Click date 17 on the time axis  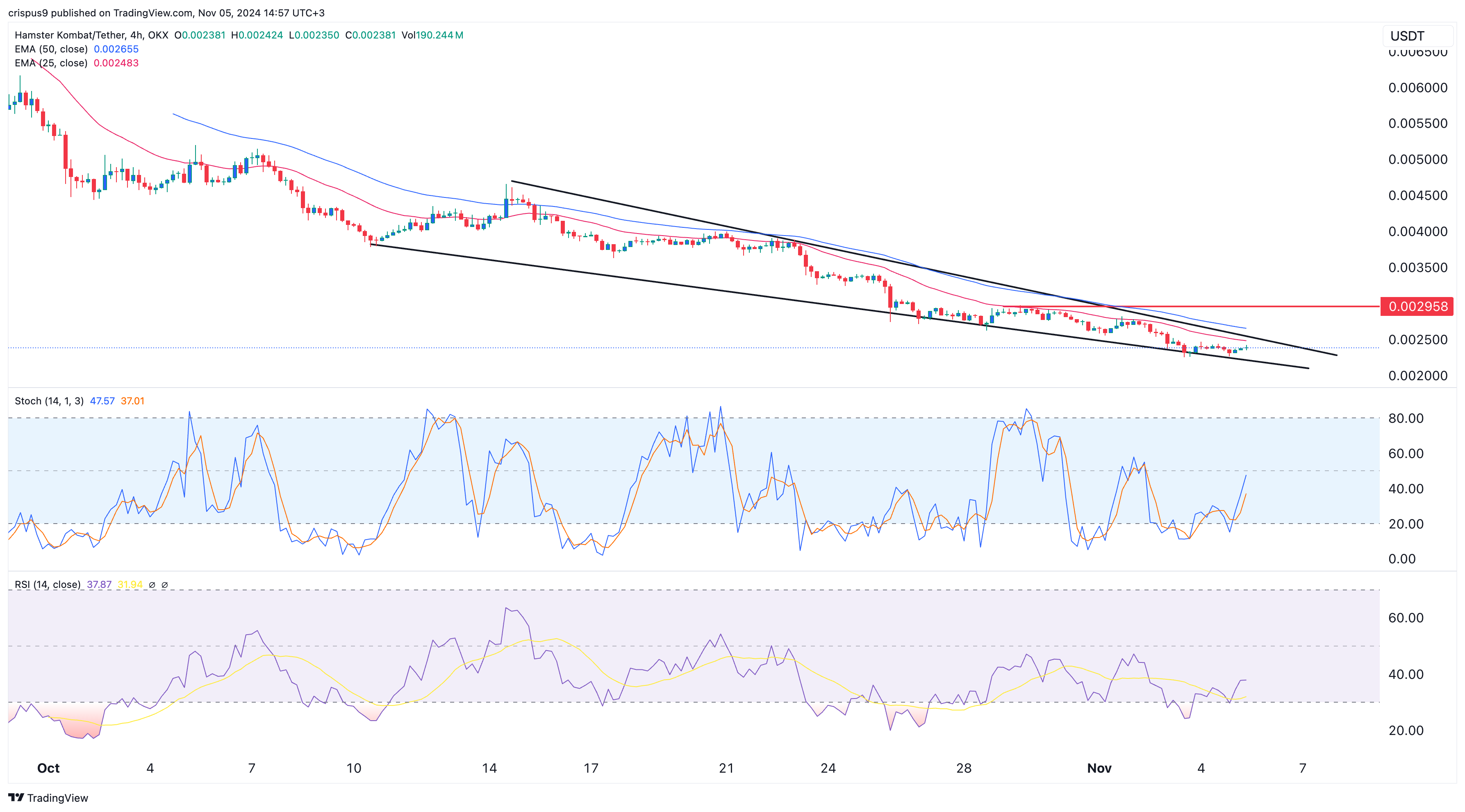click(591, 768)
